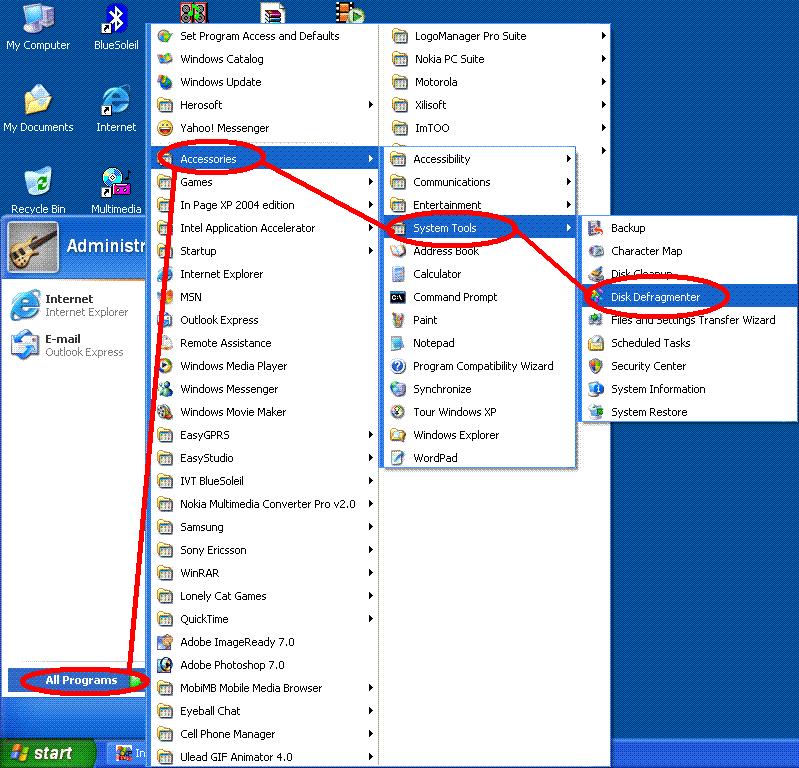This screenshot has height=768, width=799.
Task: Click Windows Messenger icon
Action: tap(165, 389)
